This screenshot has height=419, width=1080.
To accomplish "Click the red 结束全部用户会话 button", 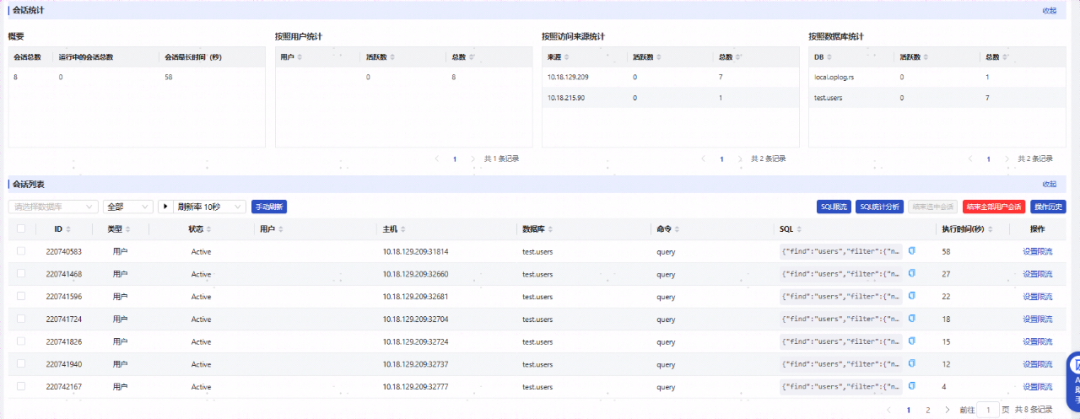I will [x=995, y=206].
